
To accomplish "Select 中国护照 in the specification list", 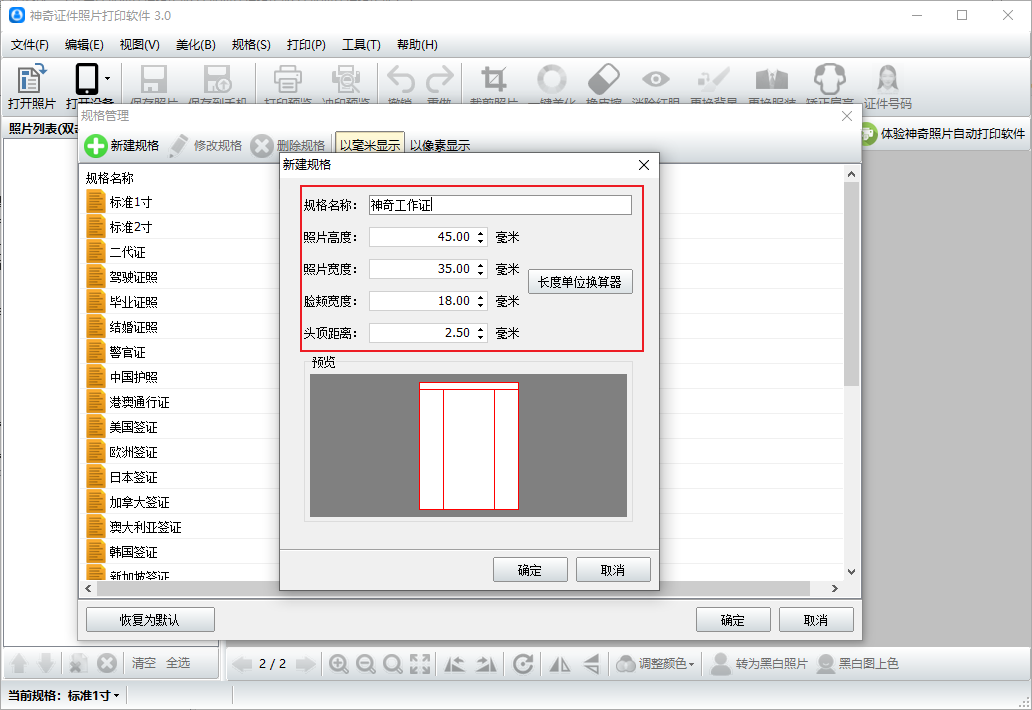I will coord(133,377).
